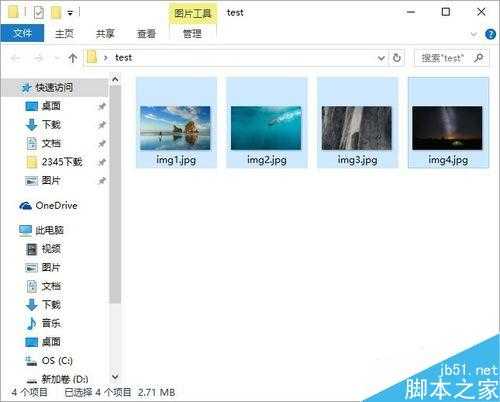Viewport: 500px width, 402px height.
Task: Open the address bar history dropdown
Action: click(381, 58)
